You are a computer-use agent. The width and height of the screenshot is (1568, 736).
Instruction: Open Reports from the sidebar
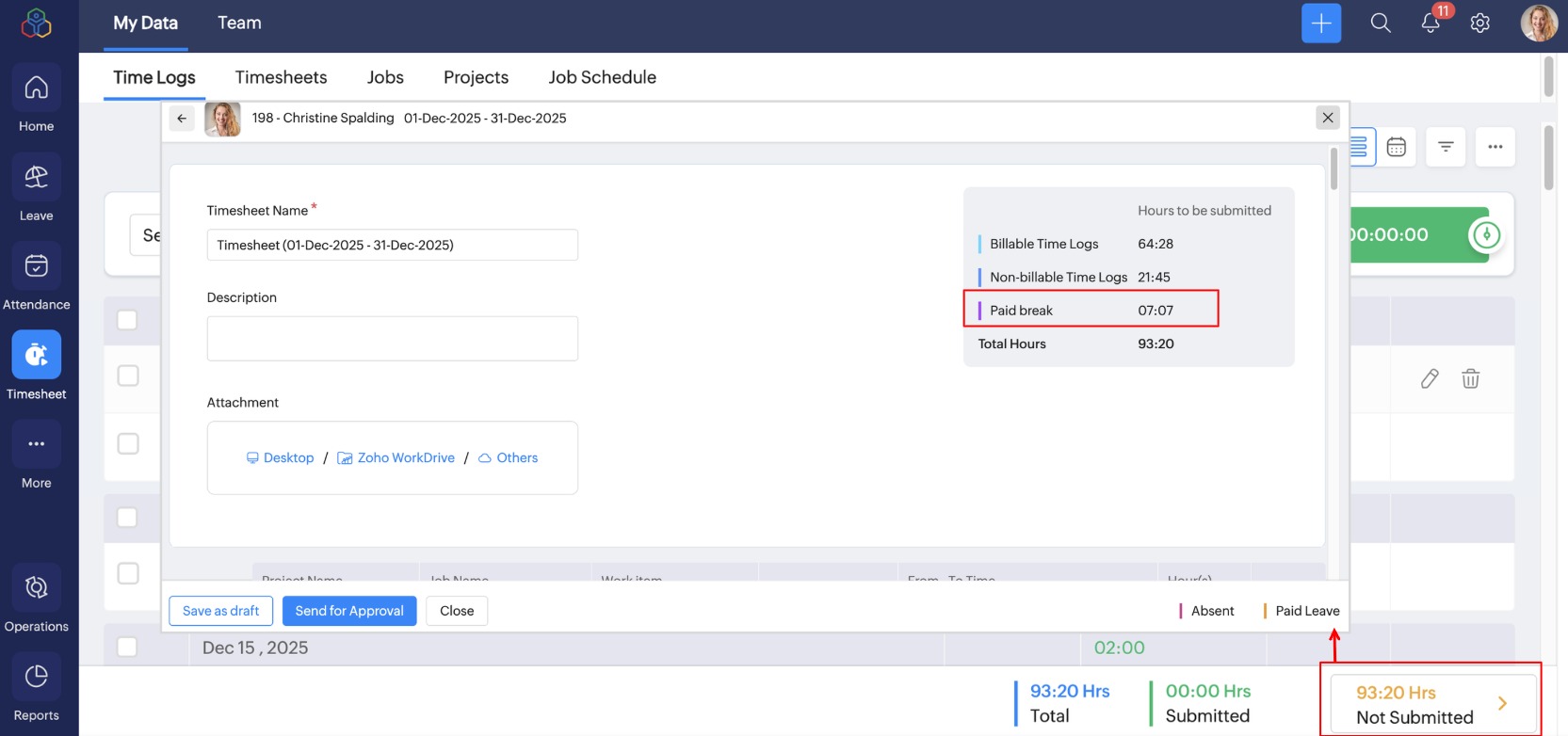coord(37,678)
